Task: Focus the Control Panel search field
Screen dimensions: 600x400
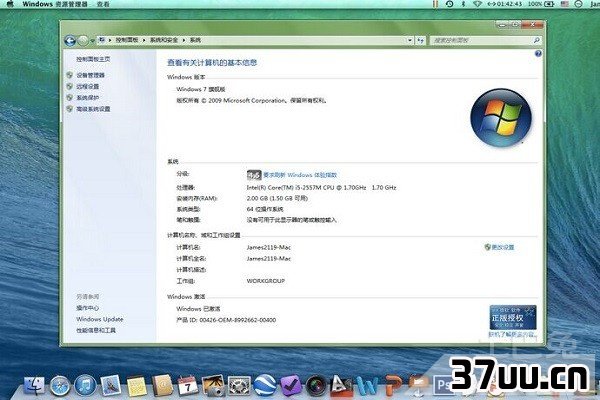Action: pyautogui.click(x=481, y=40)
